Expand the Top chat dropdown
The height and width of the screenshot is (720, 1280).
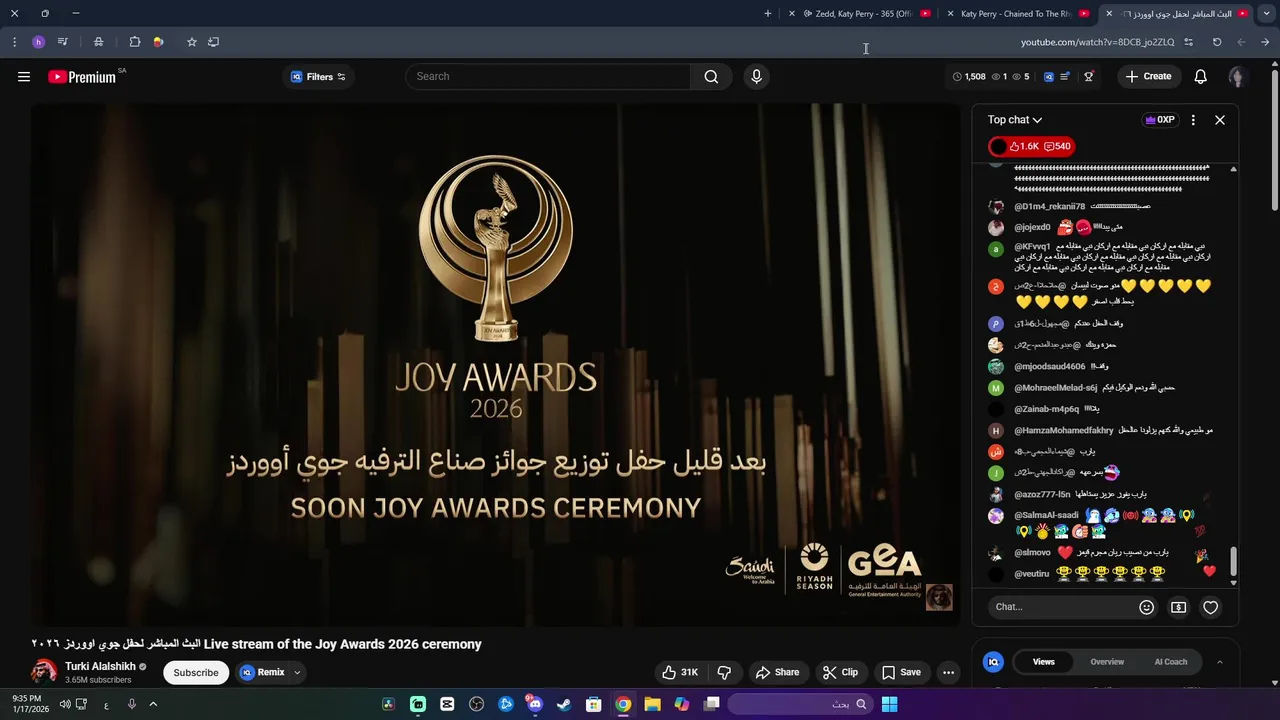pyautogui.click(x=1015, y=120)
